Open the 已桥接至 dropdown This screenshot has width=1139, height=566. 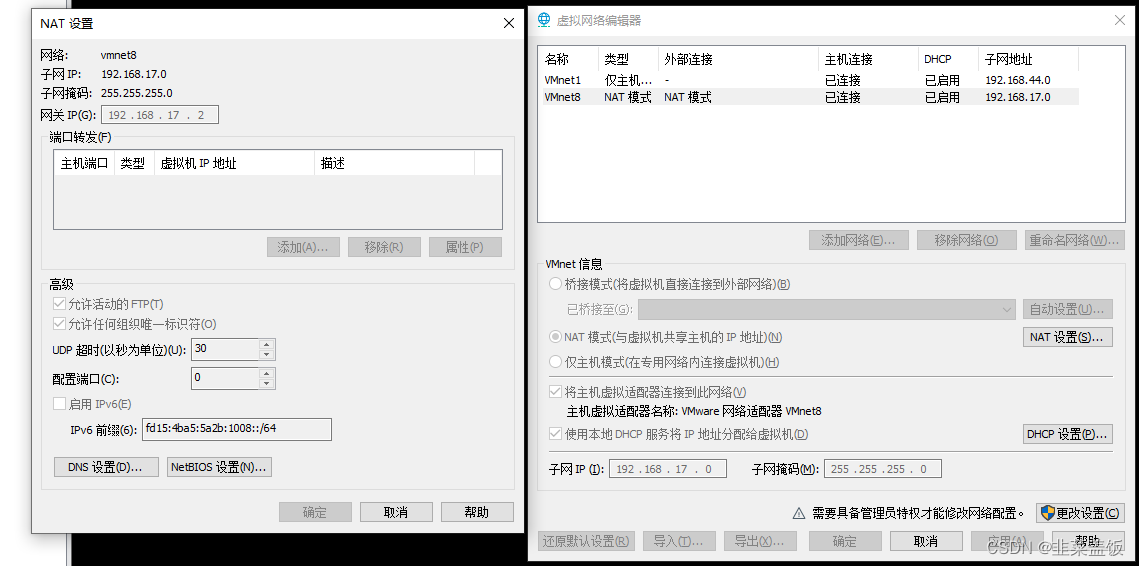tap(827, 310)
